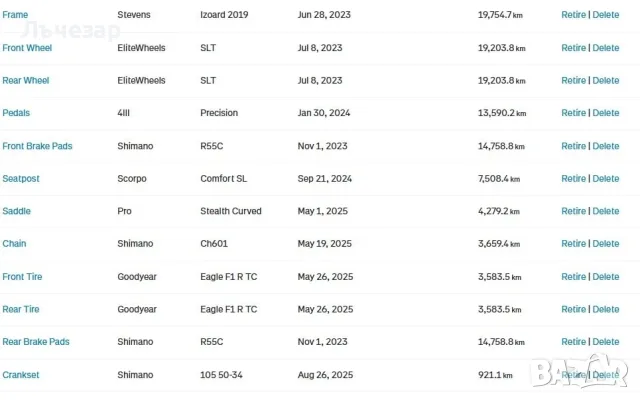Open the Frame component link
This screenshot has width=640, height=400.
(x=15, y=15)
